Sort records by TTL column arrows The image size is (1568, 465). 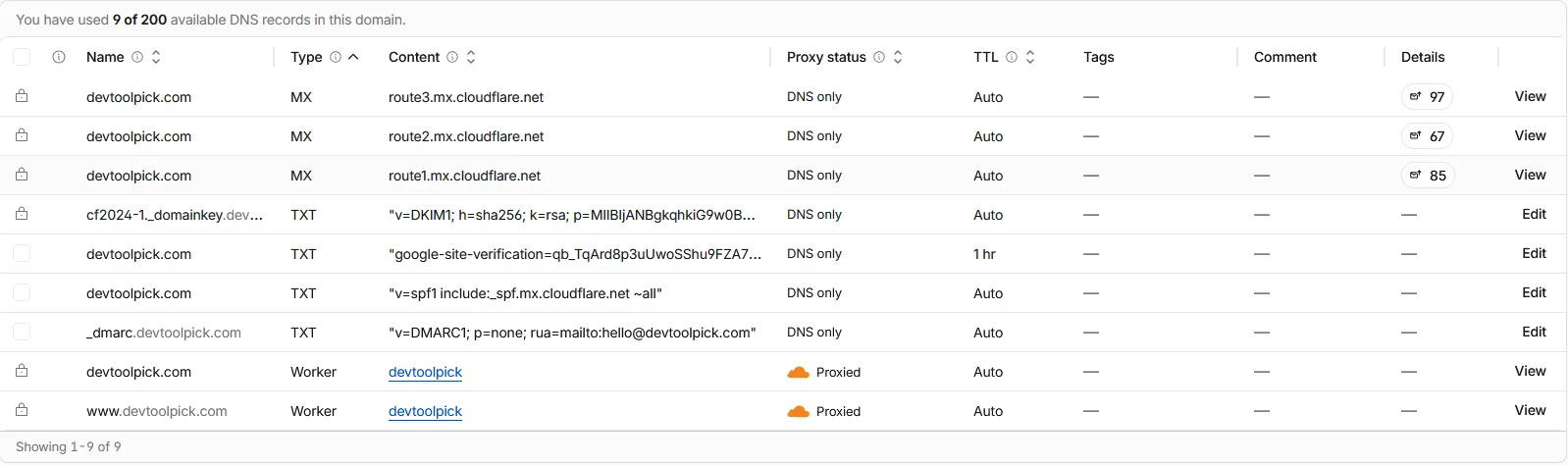pyautogui.click(x=1030, y=57)
